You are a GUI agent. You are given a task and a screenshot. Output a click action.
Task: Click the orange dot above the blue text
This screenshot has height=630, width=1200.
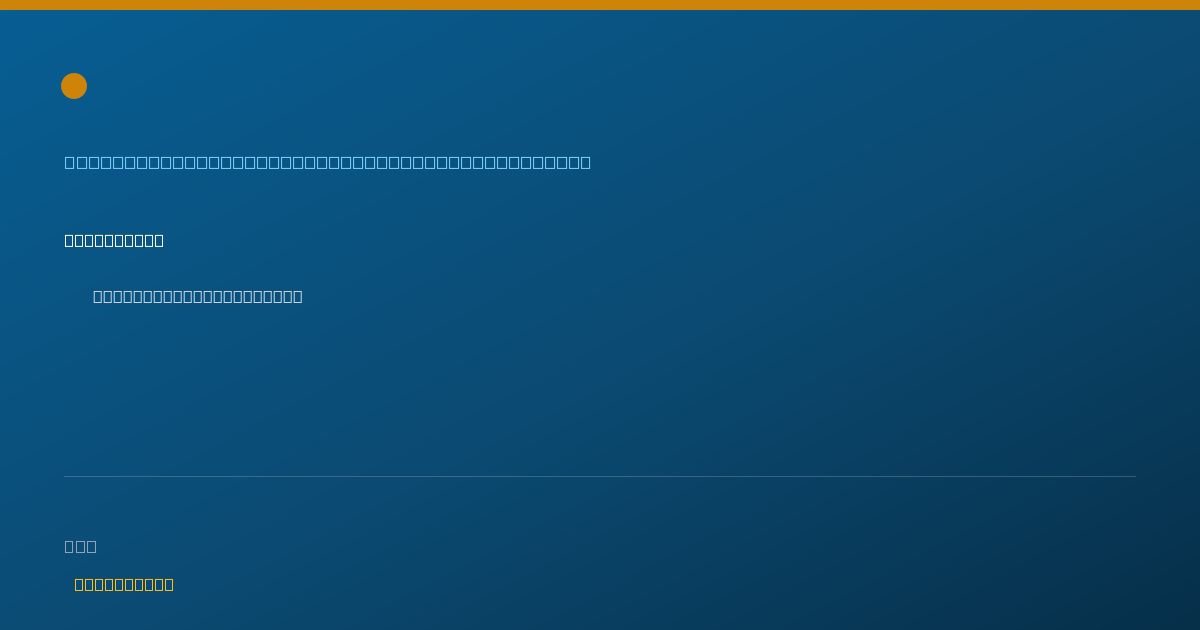point(74,86)
